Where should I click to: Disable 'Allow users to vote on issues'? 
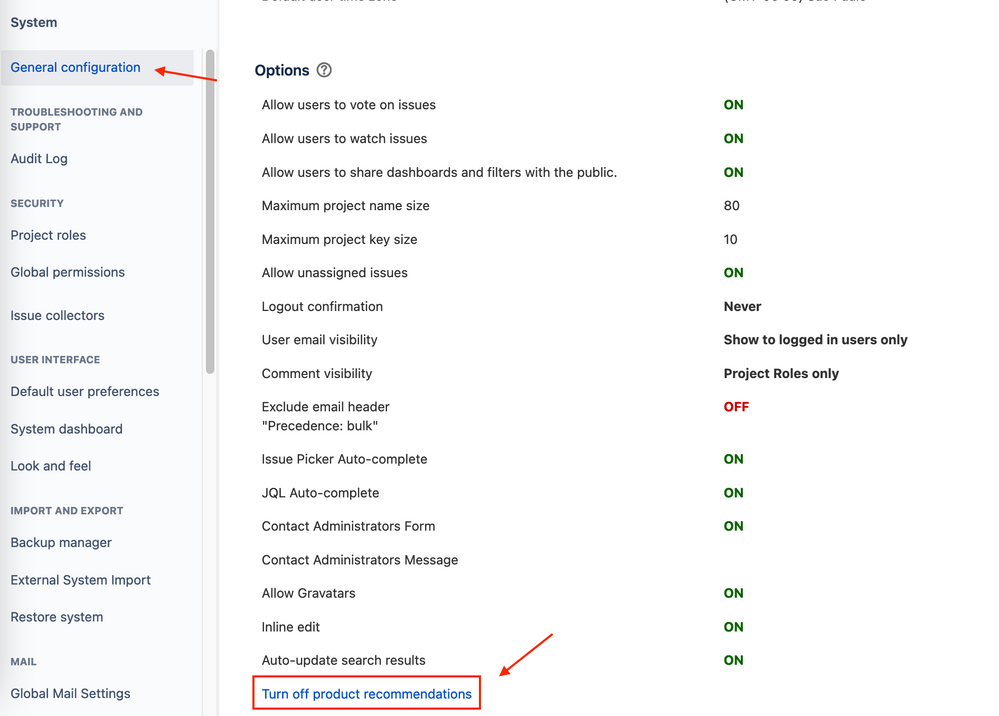coord(733,104)
